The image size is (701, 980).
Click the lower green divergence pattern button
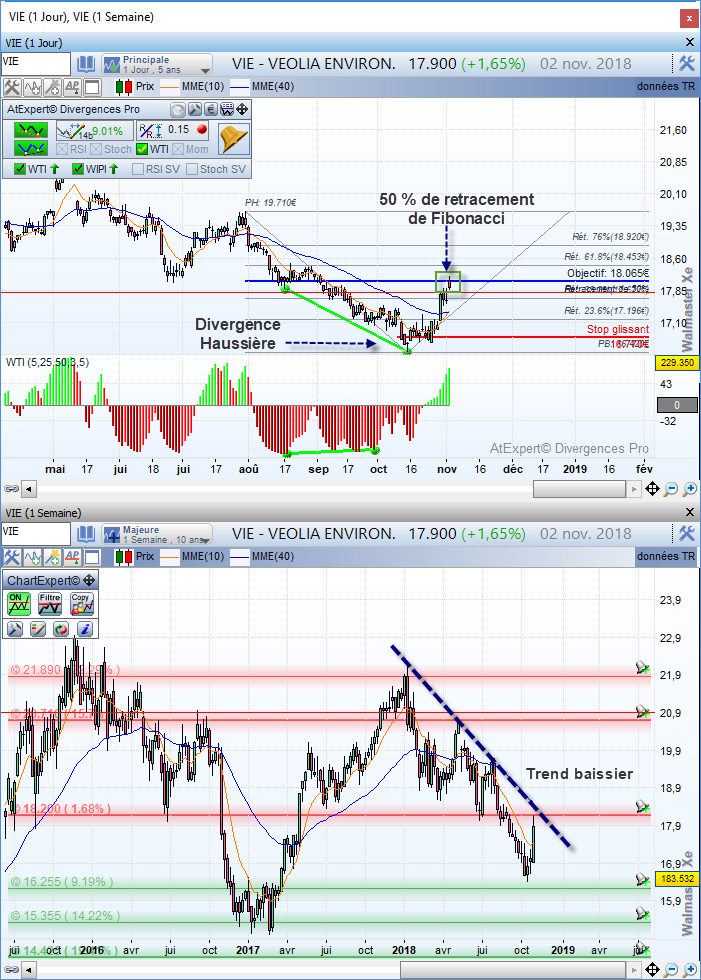pyautogui.click(x=31, y=148)
